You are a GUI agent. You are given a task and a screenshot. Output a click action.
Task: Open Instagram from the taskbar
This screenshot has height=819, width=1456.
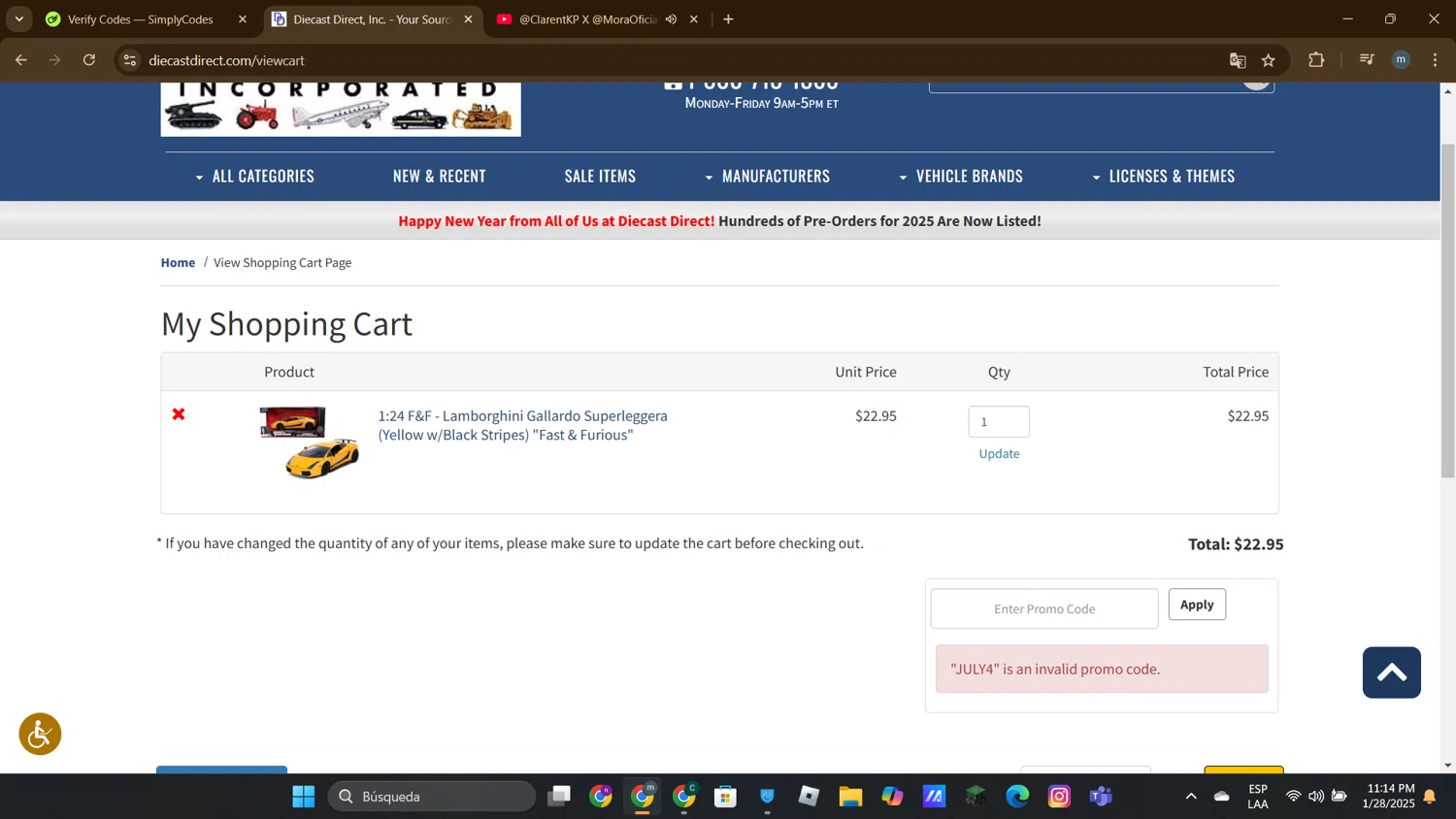1059,797
